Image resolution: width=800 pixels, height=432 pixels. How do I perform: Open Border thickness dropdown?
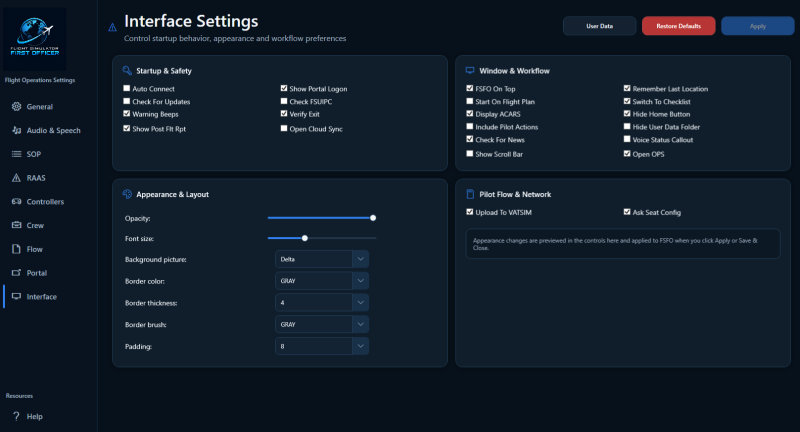322,302
